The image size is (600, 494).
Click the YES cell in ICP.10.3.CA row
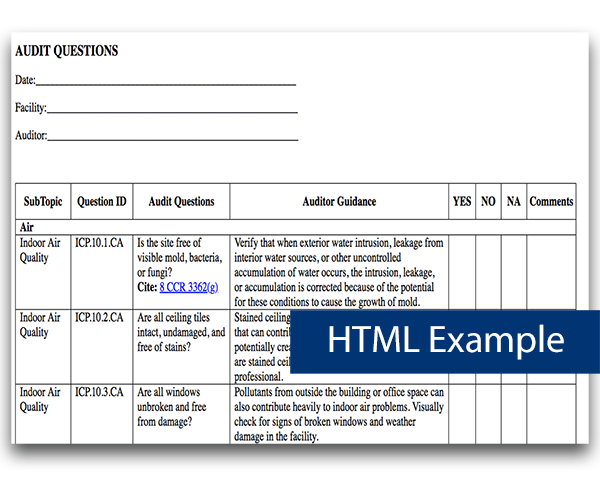click(x=462, y=414)
